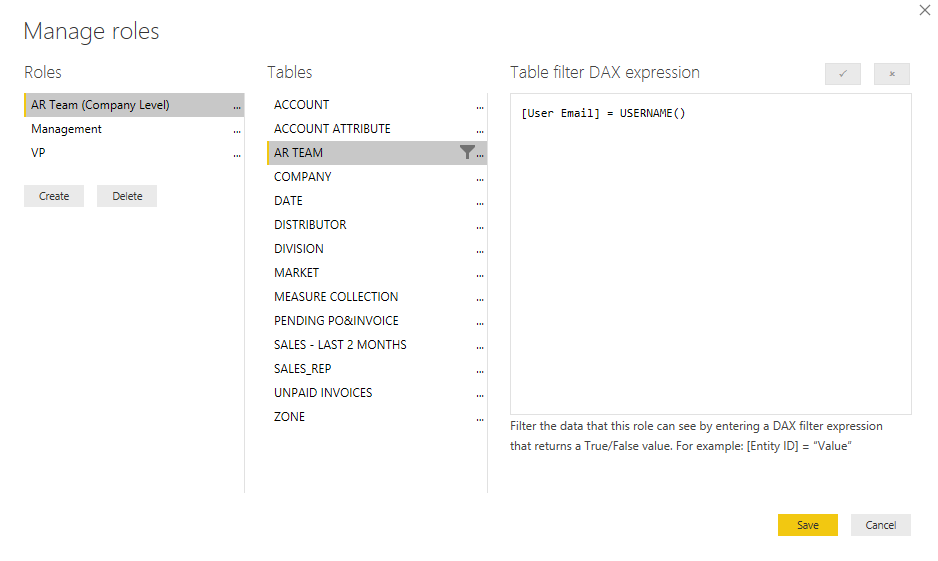Screen dimensions: 938x561
Task: Open ellipsis menu for AR Team role
Action: (237, 106)
